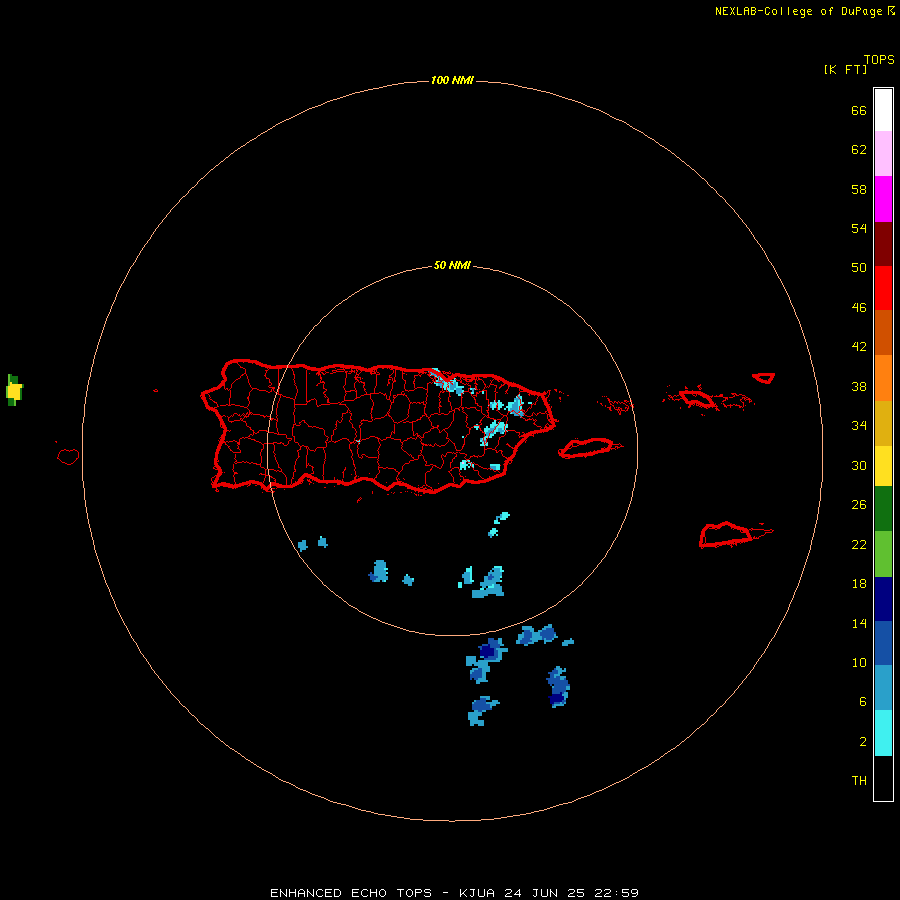Click the legend value 66
This screenshot has width=900, height=900.
pyautogui.click(x=859, y=111)
